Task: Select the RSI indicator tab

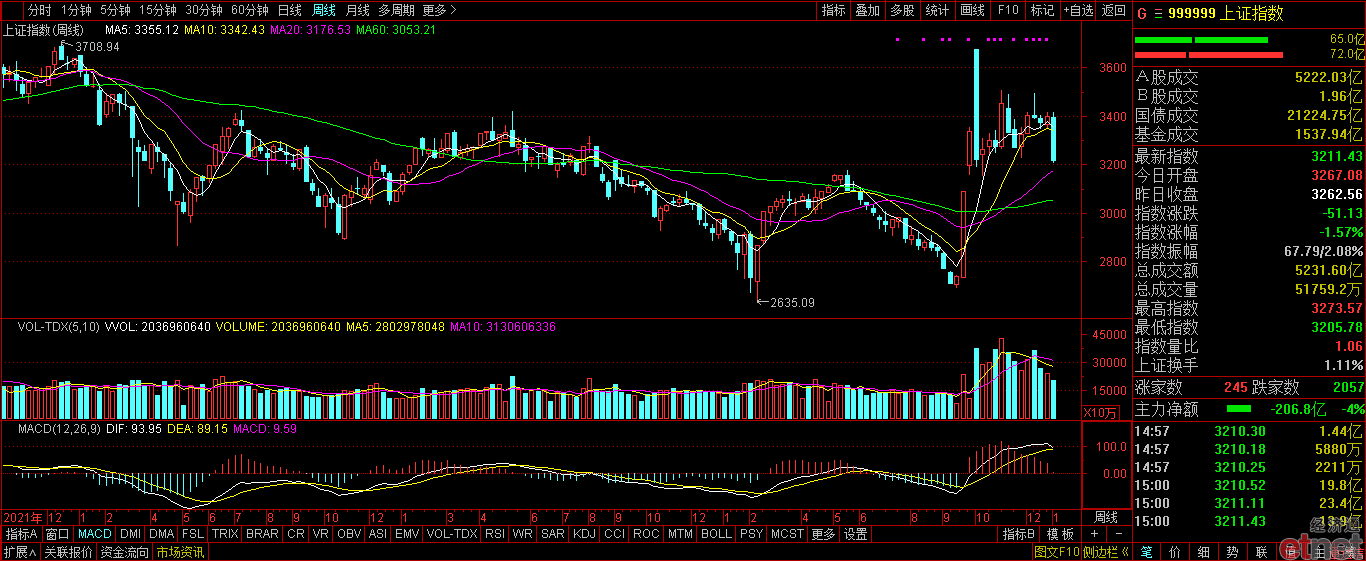Action: (x=495, y=534)
